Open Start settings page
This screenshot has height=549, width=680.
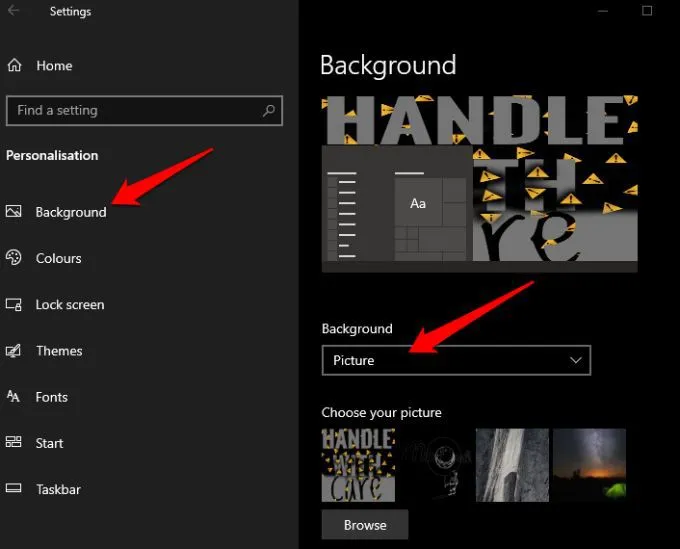[x=49, y=443]
